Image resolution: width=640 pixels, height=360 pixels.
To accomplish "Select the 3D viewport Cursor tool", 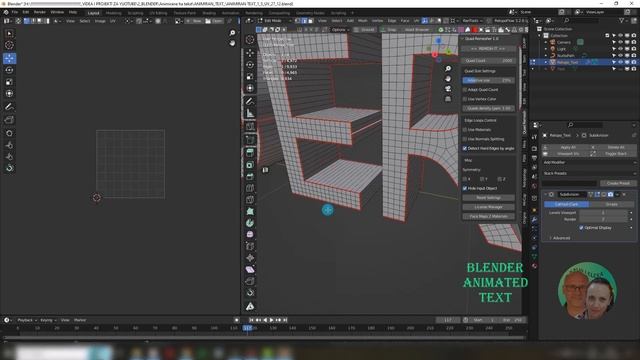I will pos(250,40).
